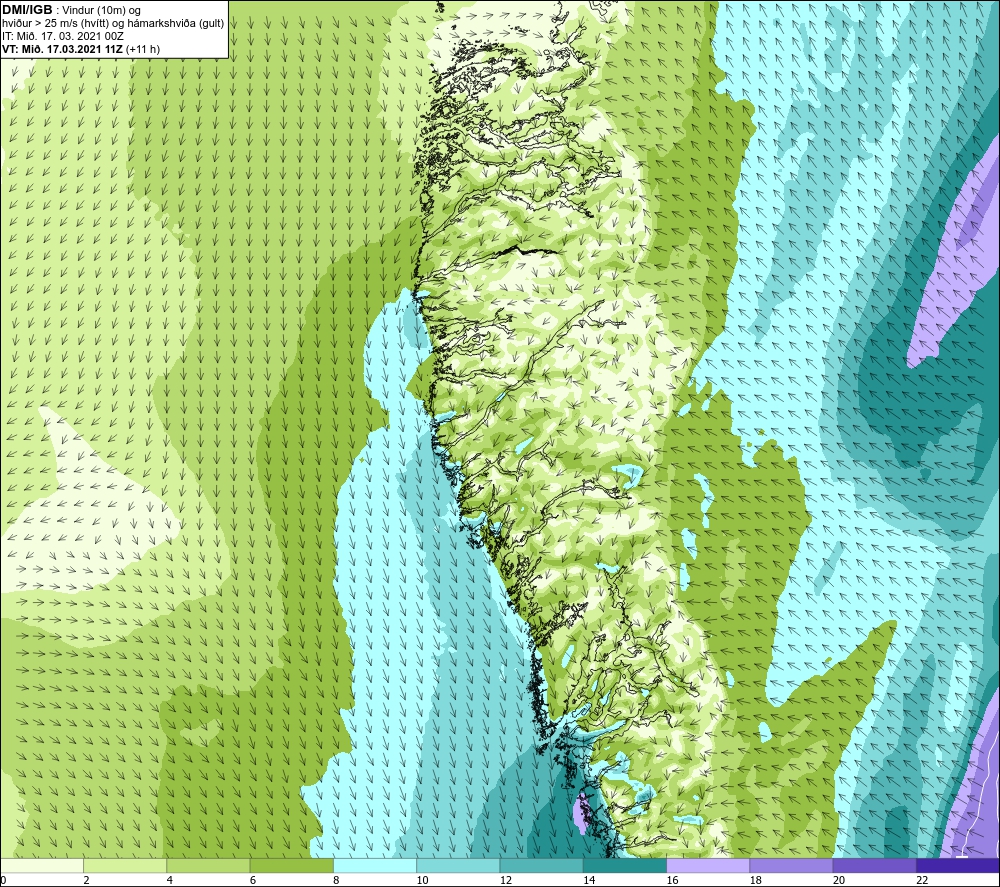Click the "6" tick label on scale
The height and width of the screenshot is (887, 1000).
253,881
